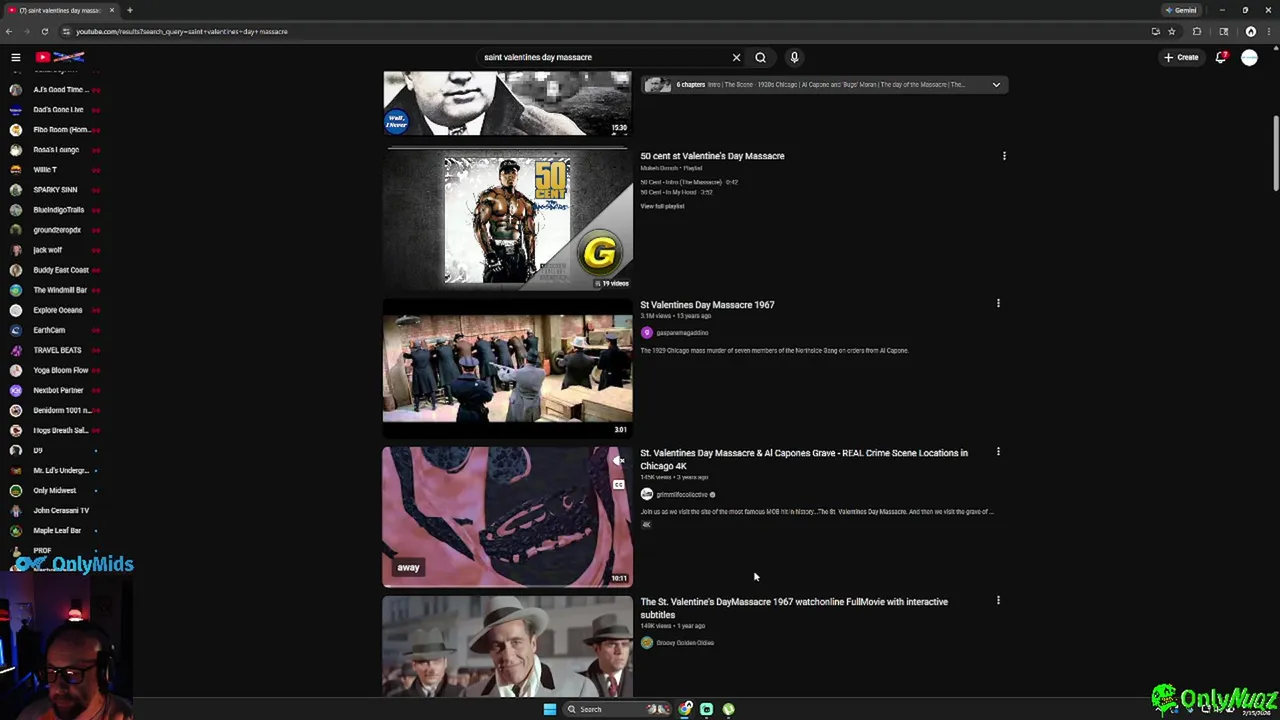Open The Windmill Bar subscription
Viewport: 1280px width, 720px height.
click(x=55, y=290)
